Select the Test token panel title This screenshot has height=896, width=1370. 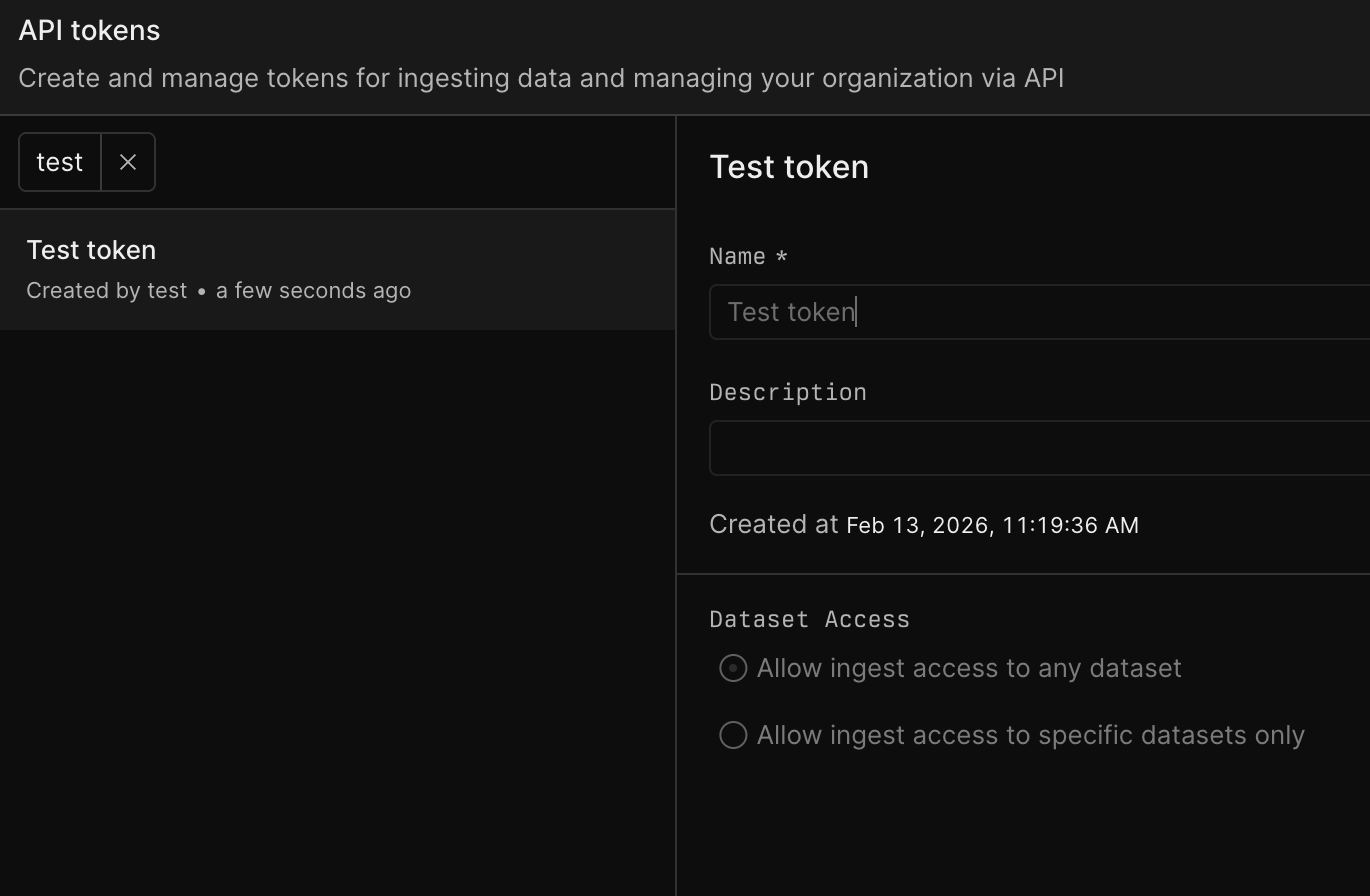[789, 166]
